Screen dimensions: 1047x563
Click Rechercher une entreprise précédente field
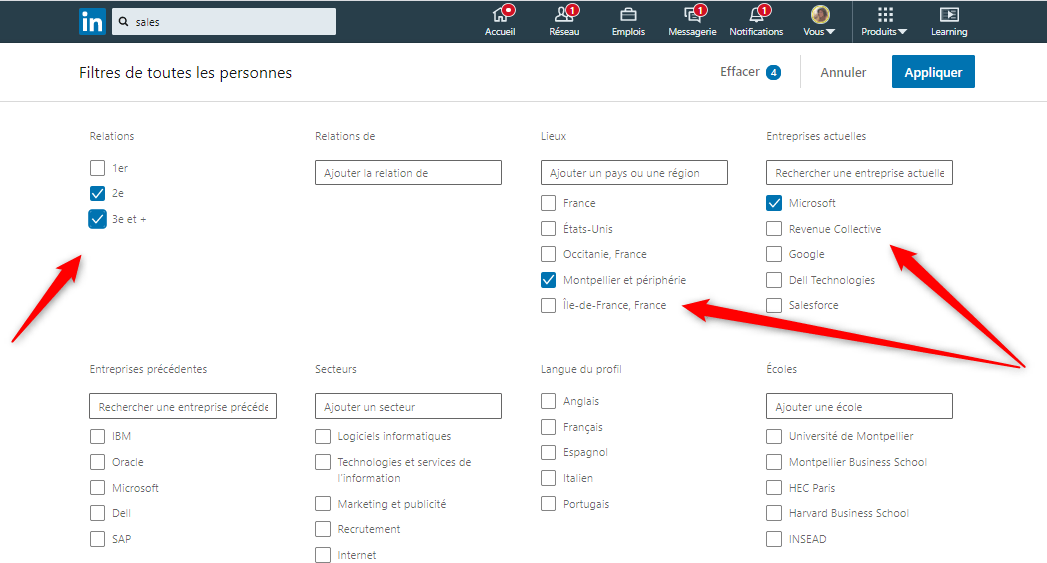click(183, 406)
